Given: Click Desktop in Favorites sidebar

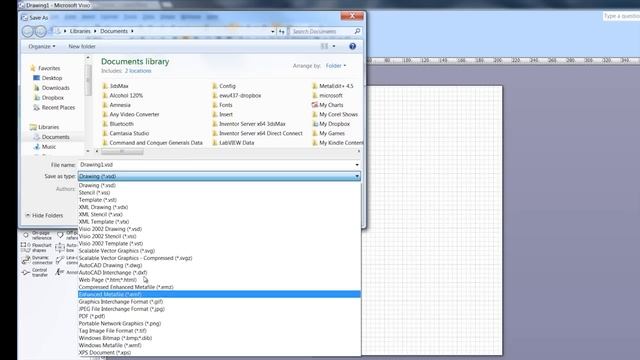Looking at the screenshot, I should click(x=48, y=78).
